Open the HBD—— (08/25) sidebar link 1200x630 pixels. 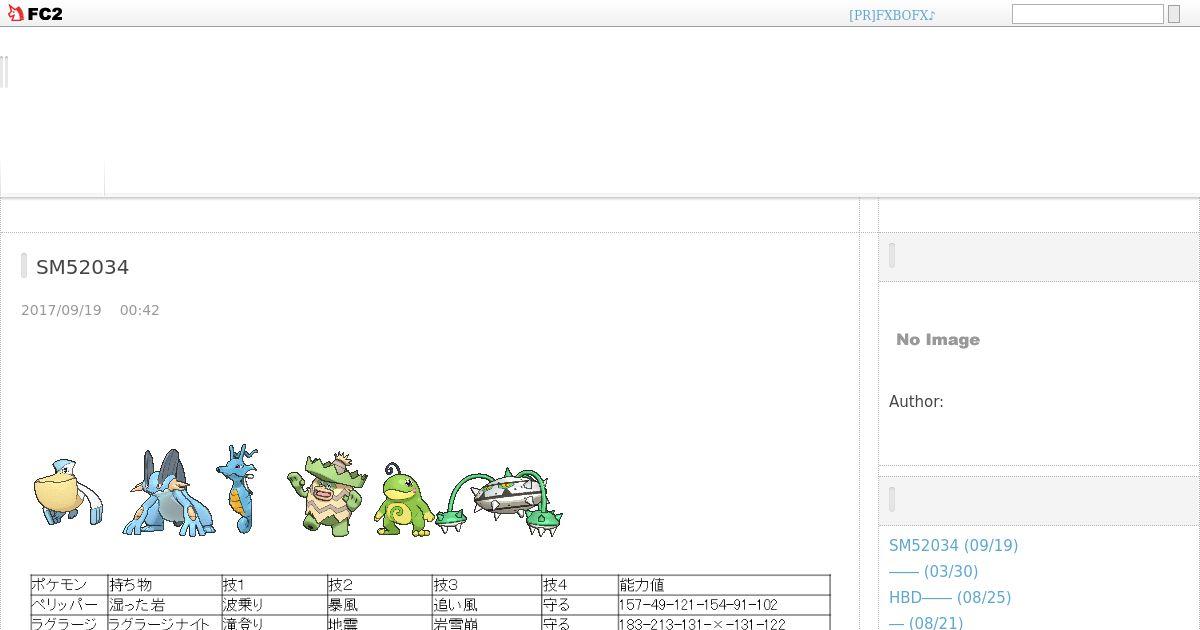(950, 598)
